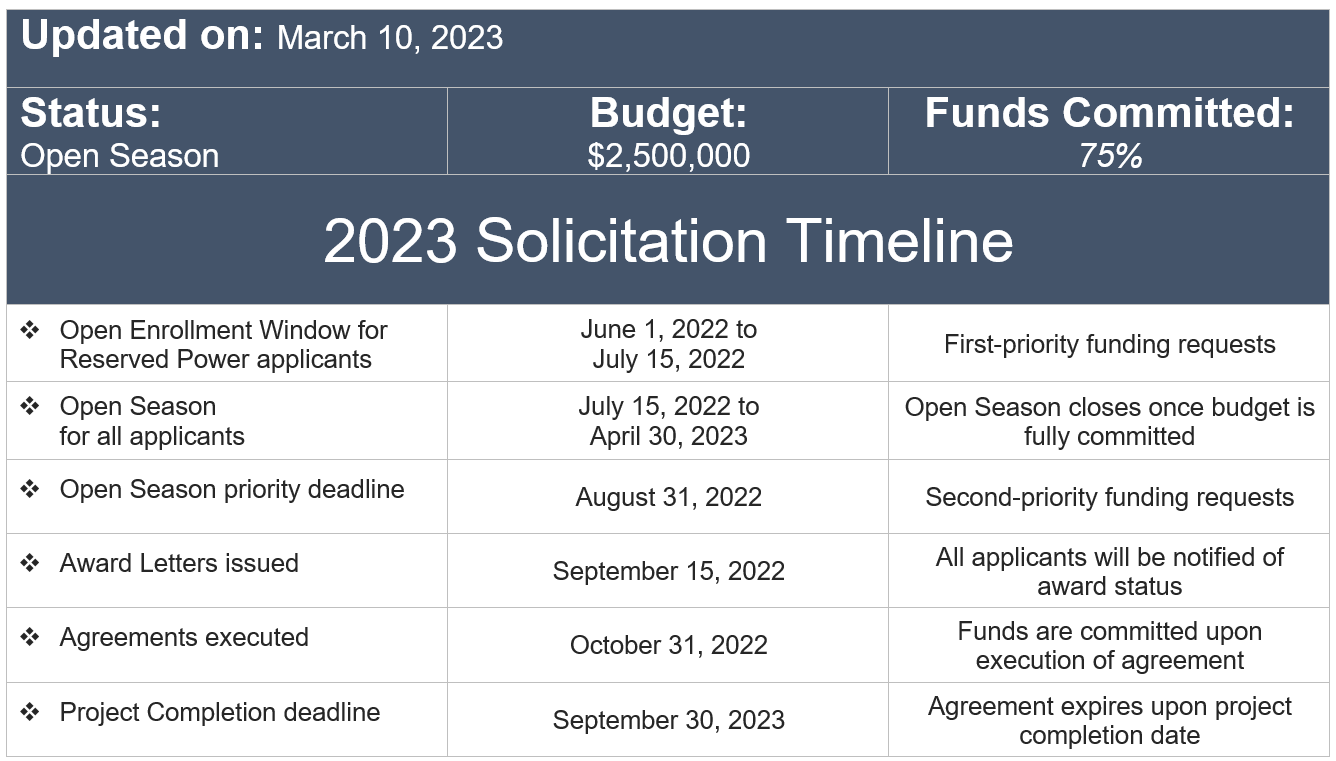Click the August 31, 2022 date cell
This screenshot has width=1336, height=761.
668,497
